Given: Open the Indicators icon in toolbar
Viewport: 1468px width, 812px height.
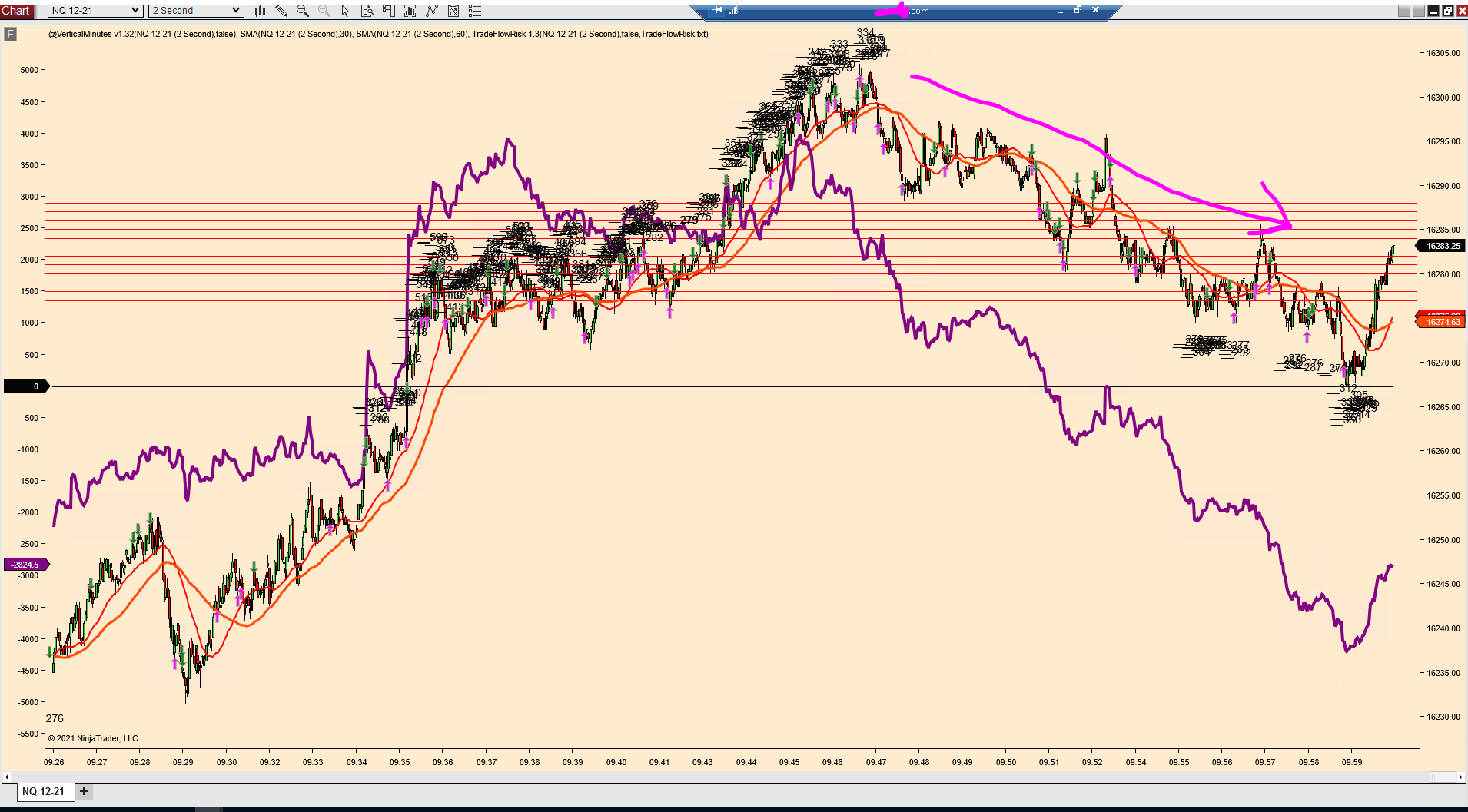Looking at the screenshot, I should [x=410, y=11].
